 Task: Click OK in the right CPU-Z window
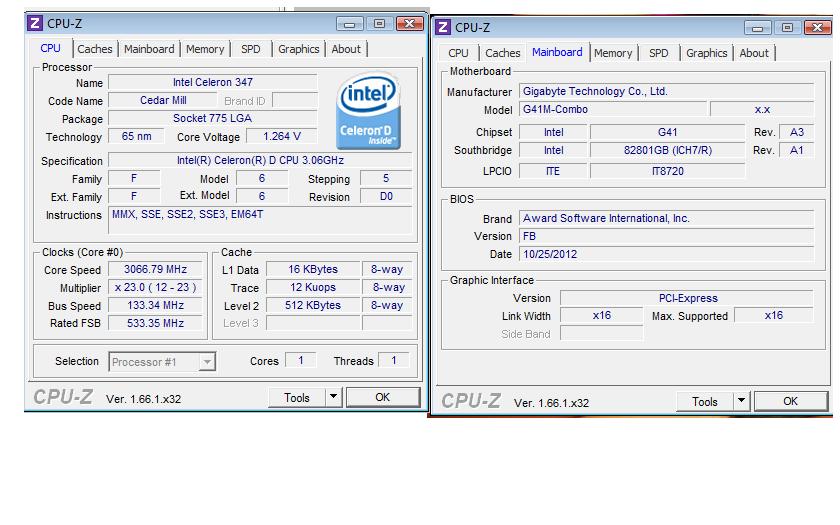(790, 401)
